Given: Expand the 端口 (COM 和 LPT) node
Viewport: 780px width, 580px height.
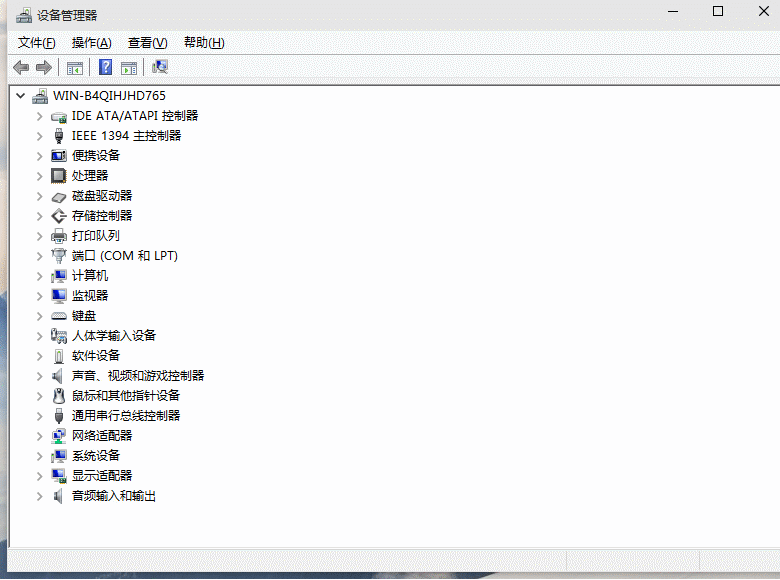Looking at the screenshot, I should pos(39,256).
